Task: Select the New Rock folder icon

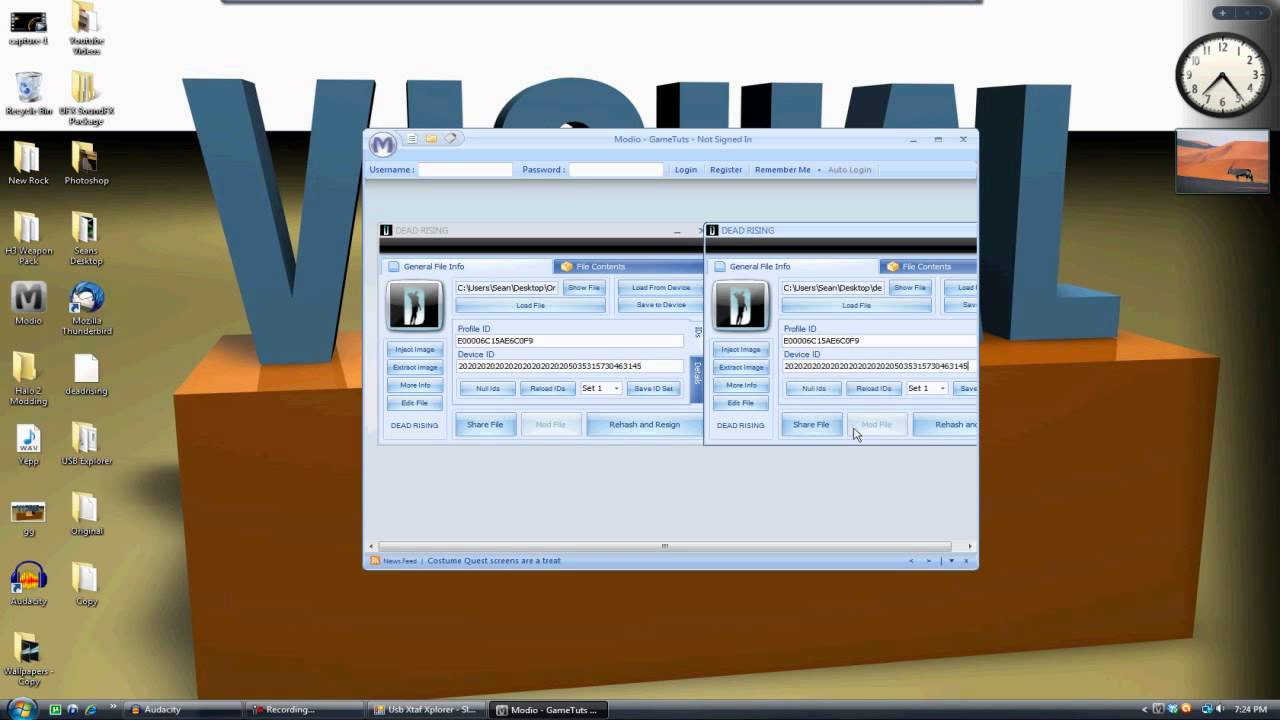Action: [x=28, y=164]
